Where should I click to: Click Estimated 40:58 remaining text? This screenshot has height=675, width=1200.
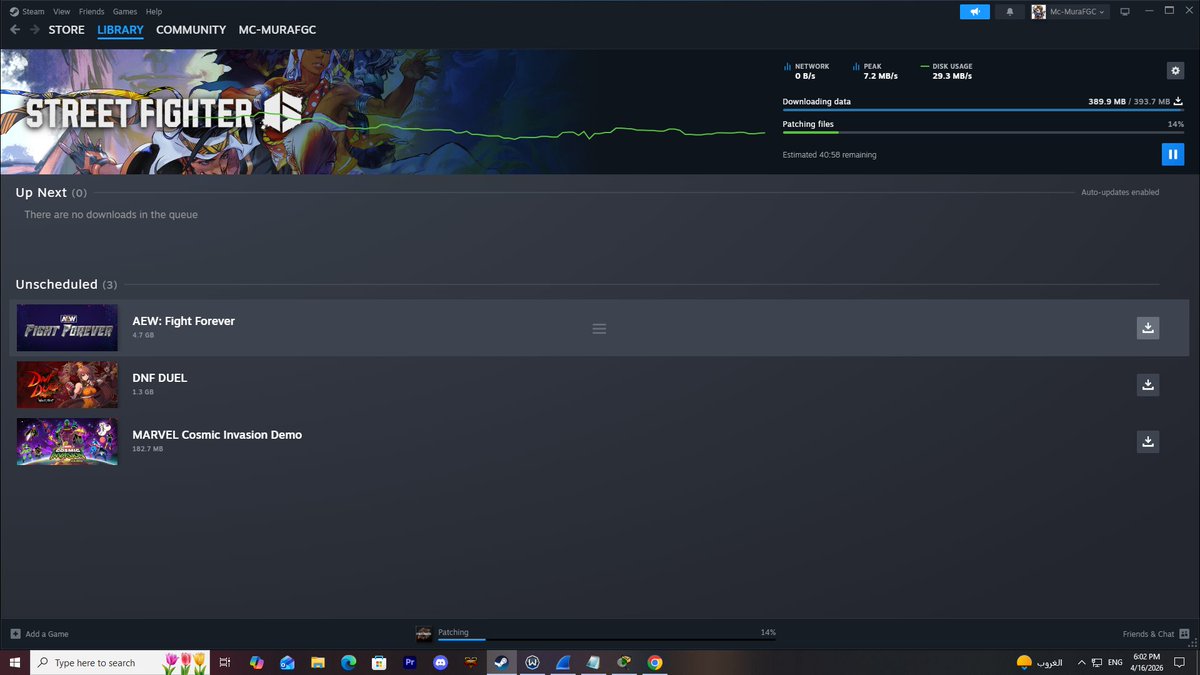[x=829, y=155]
